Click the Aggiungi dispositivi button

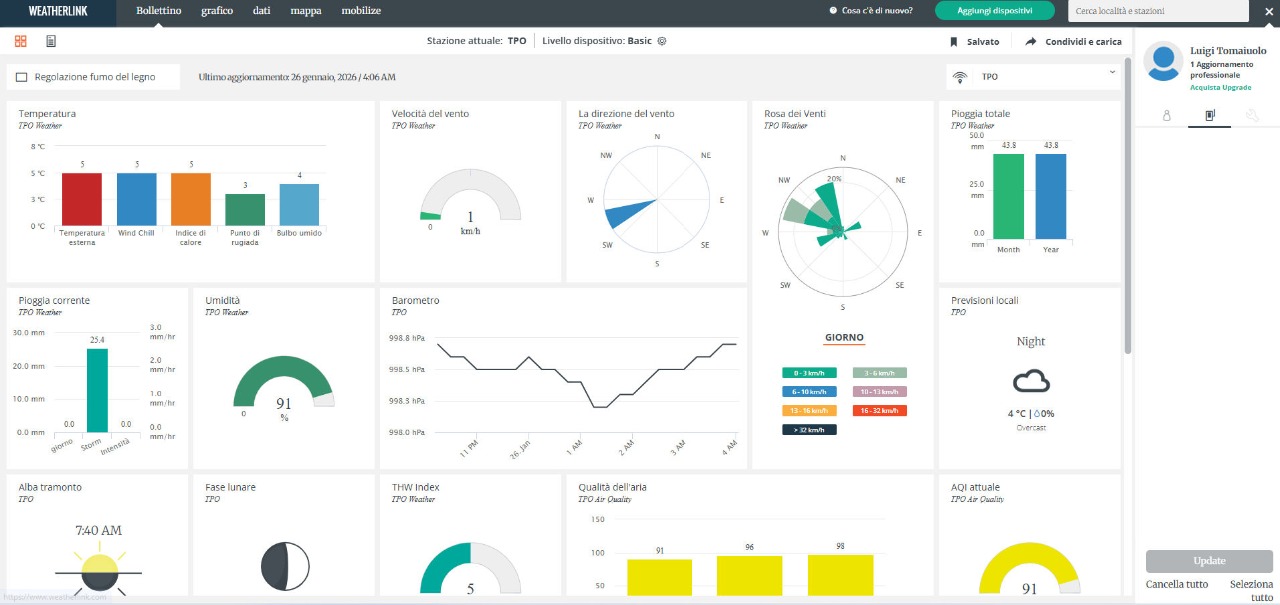tap(995, 11)
